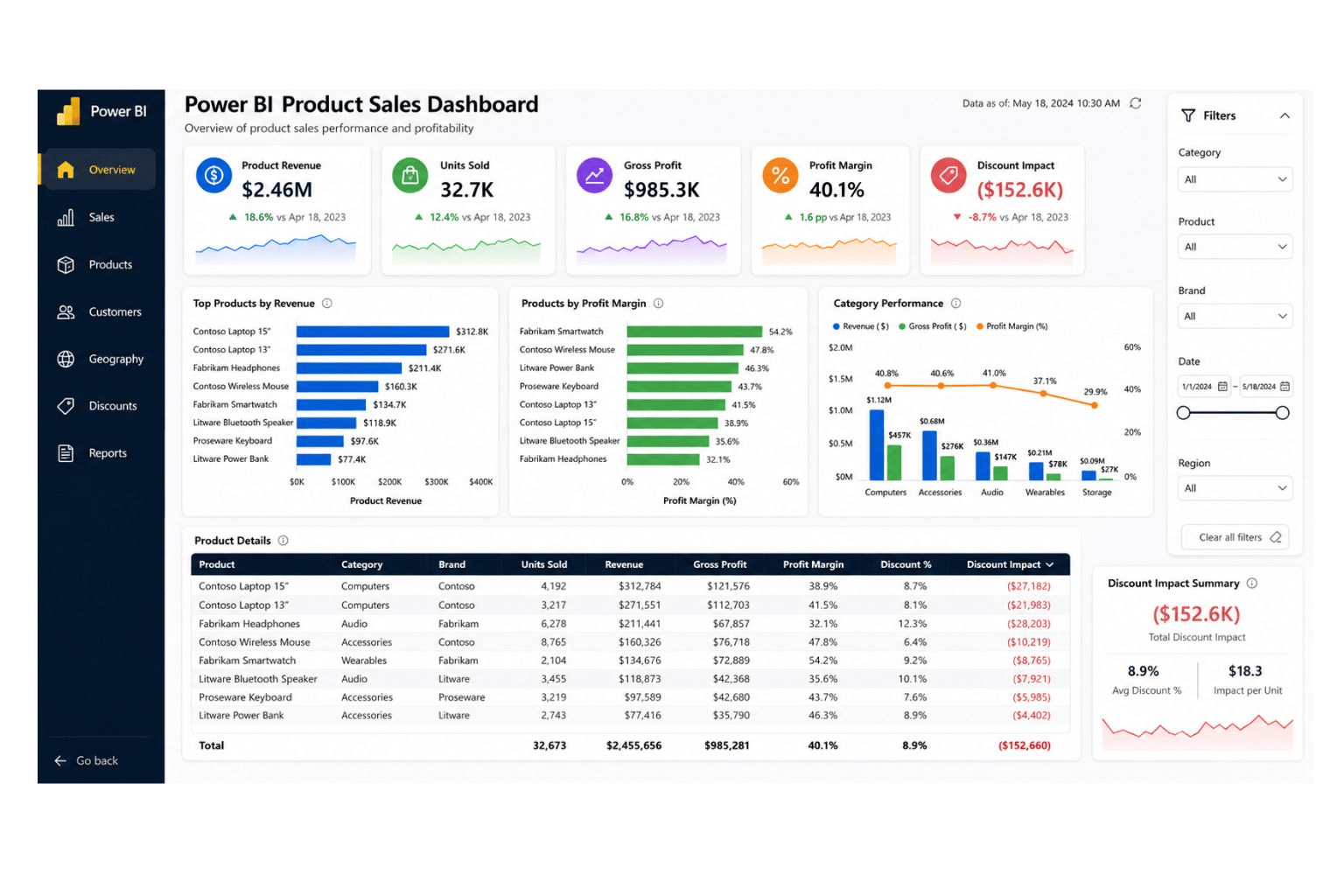Show info for Product Details table
The image size is (1344, 896).
pyautogui.click(x=283, y=541)
